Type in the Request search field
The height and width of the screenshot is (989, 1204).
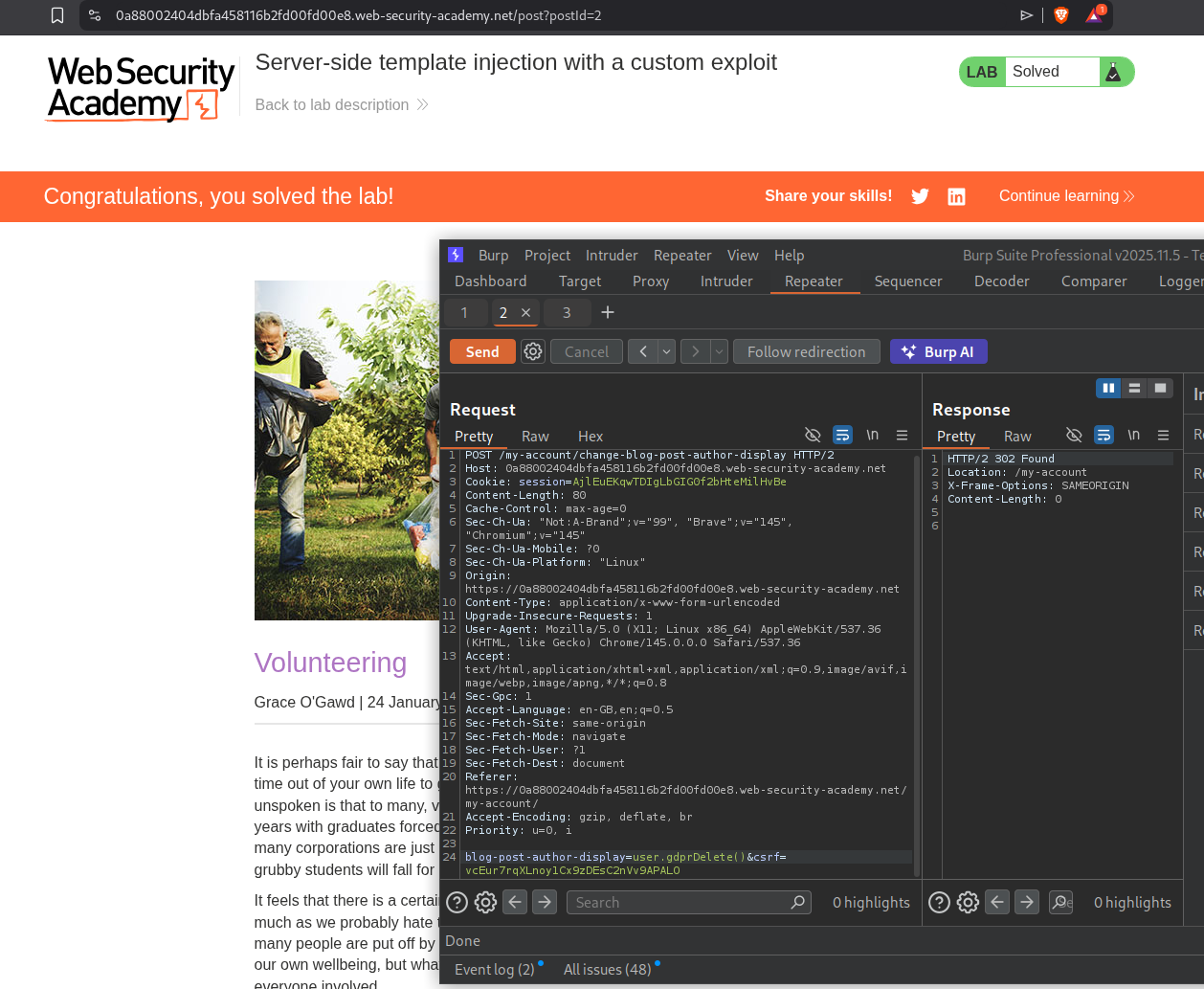point(680,902)
